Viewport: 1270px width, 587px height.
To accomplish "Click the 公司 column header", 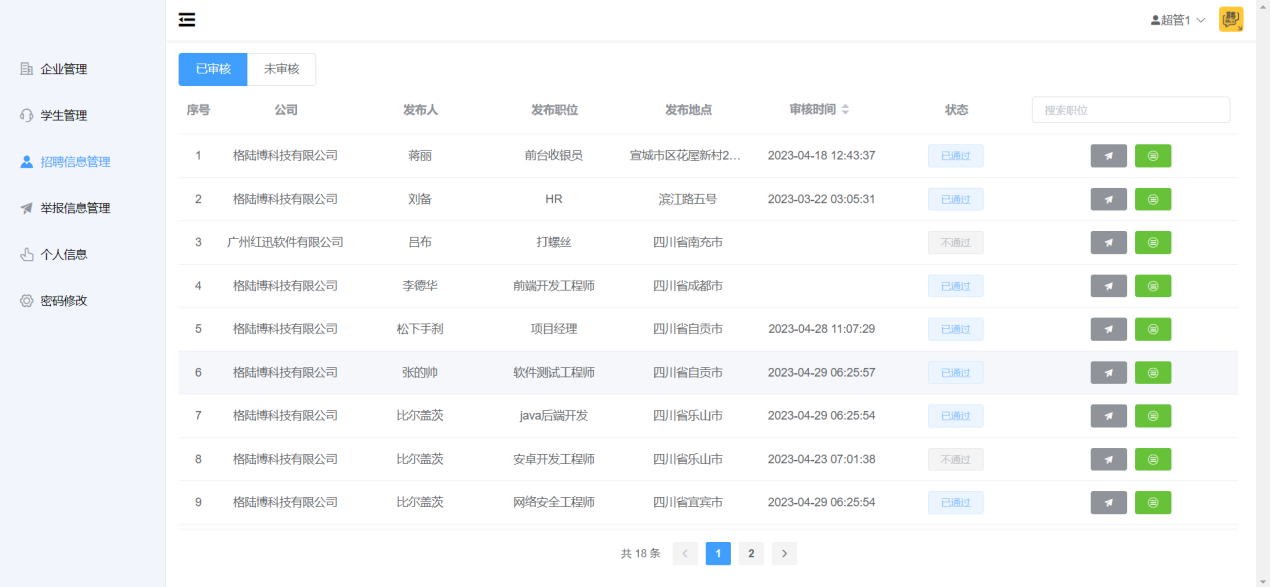I will [286, 110].
